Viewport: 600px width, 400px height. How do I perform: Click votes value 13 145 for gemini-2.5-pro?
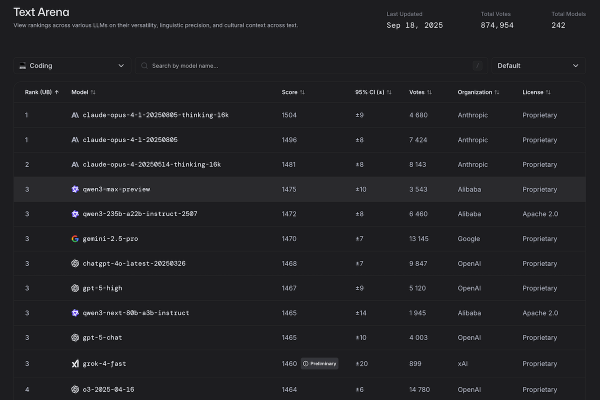[419, 239]
